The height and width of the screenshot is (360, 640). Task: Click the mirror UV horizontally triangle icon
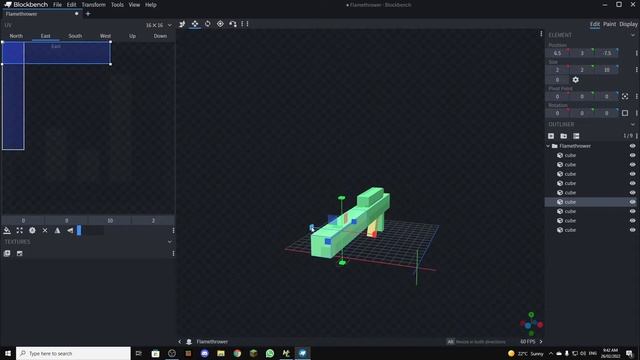[58, 231]
